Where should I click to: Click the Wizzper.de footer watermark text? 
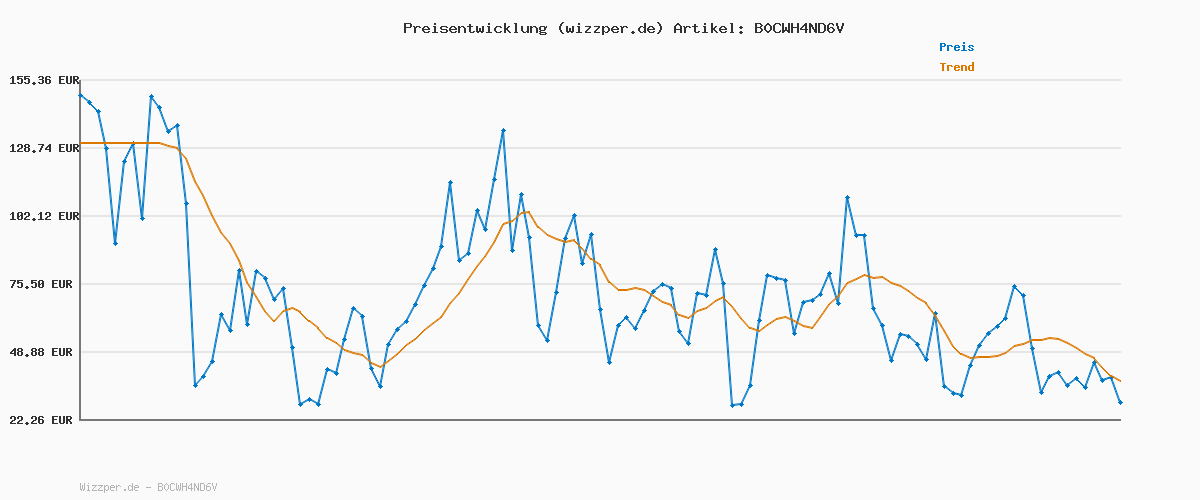(x=148, y=487)
